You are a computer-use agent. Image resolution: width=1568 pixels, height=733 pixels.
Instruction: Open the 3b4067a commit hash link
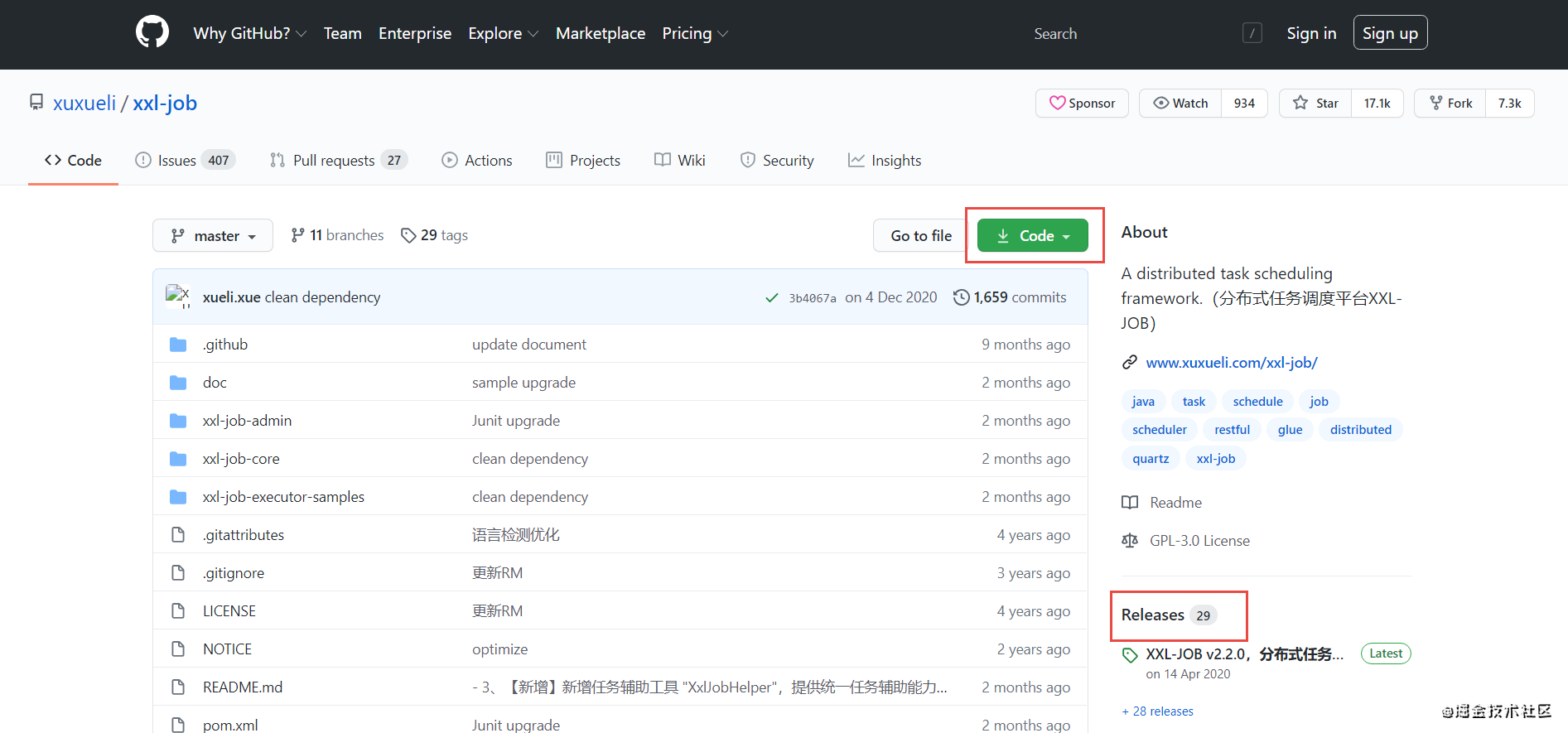pos(813,298)
